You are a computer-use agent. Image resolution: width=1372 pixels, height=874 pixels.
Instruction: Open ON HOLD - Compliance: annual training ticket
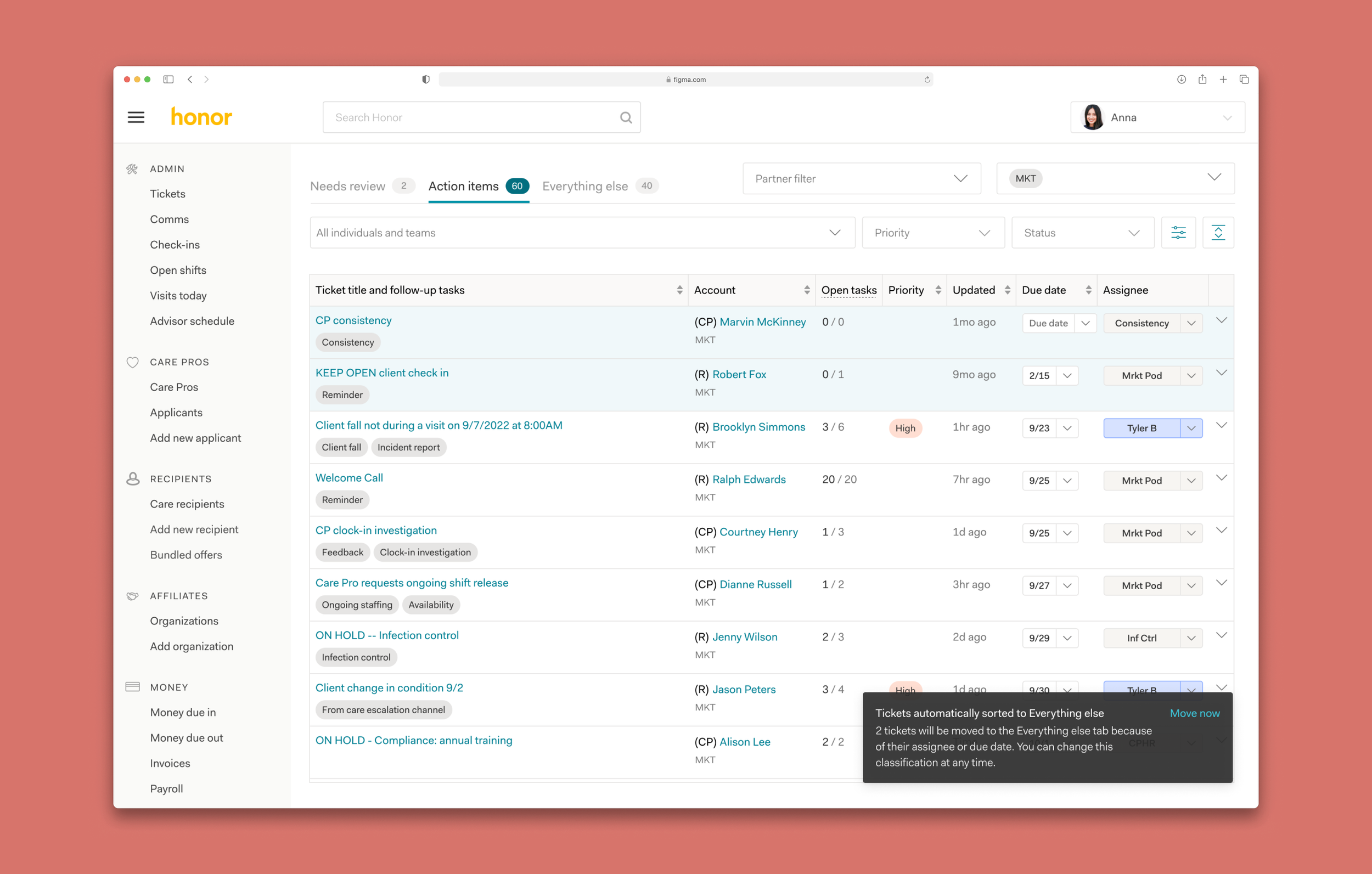coord(414,740)
